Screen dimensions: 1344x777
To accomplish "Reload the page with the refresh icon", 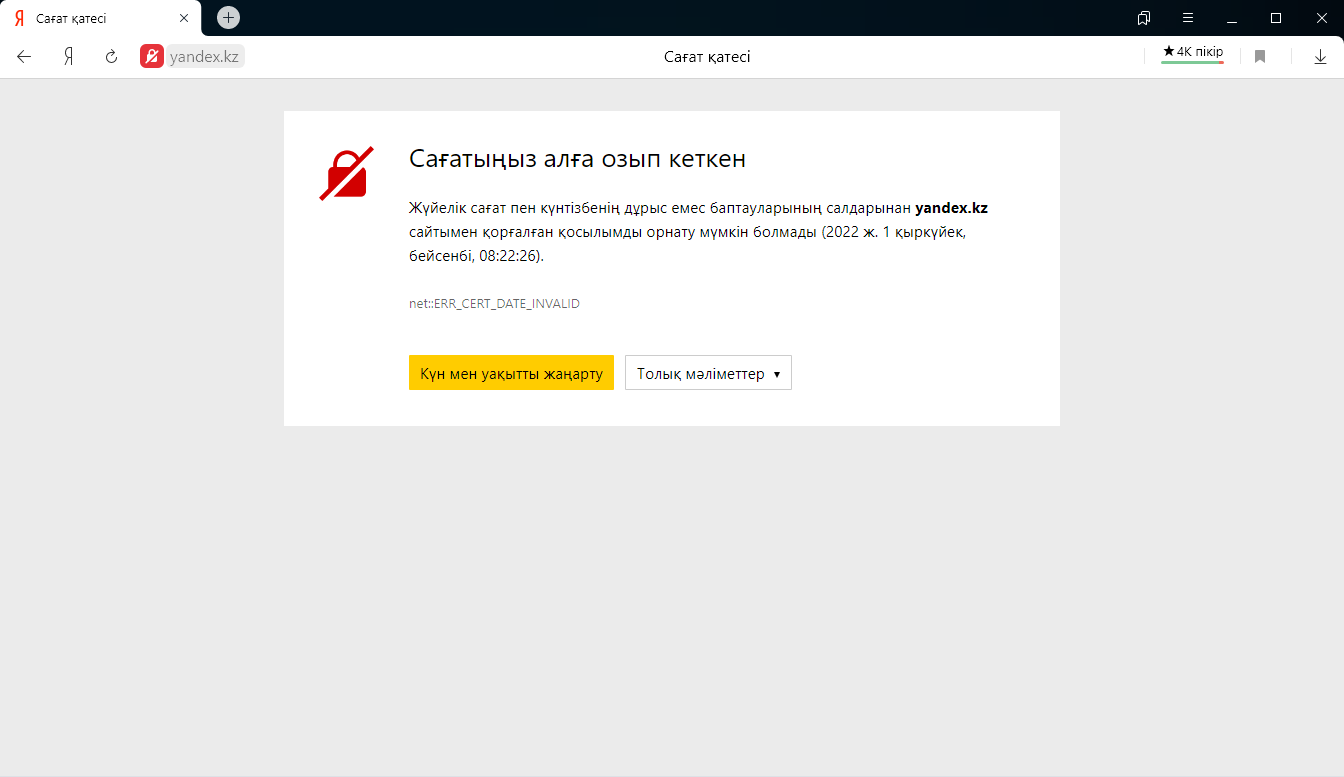I will click(x=112, y=57).
